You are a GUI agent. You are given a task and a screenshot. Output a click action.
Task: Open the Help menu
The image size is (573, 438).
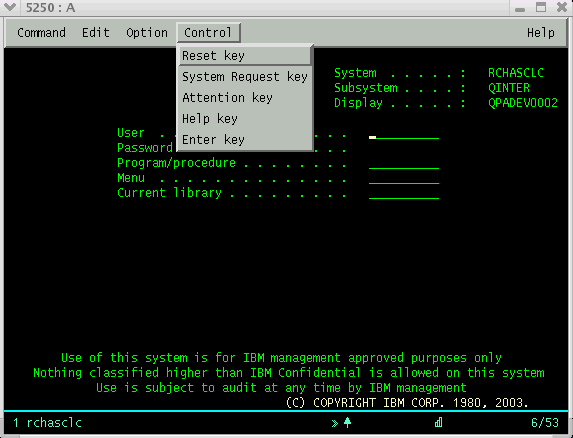[540, 33]
